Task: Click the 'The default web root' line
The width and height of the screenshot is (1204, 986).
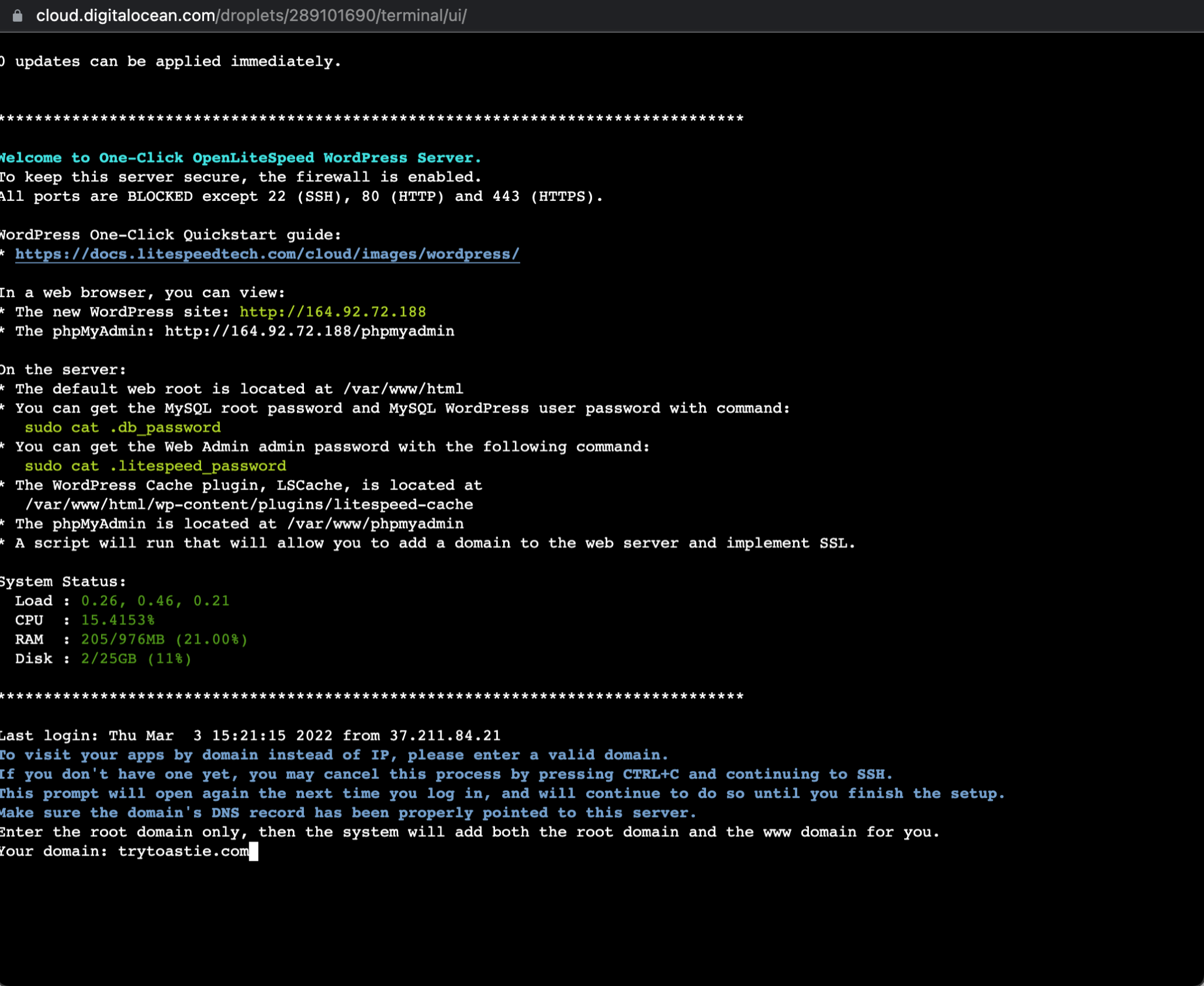Action: point(232,389)
